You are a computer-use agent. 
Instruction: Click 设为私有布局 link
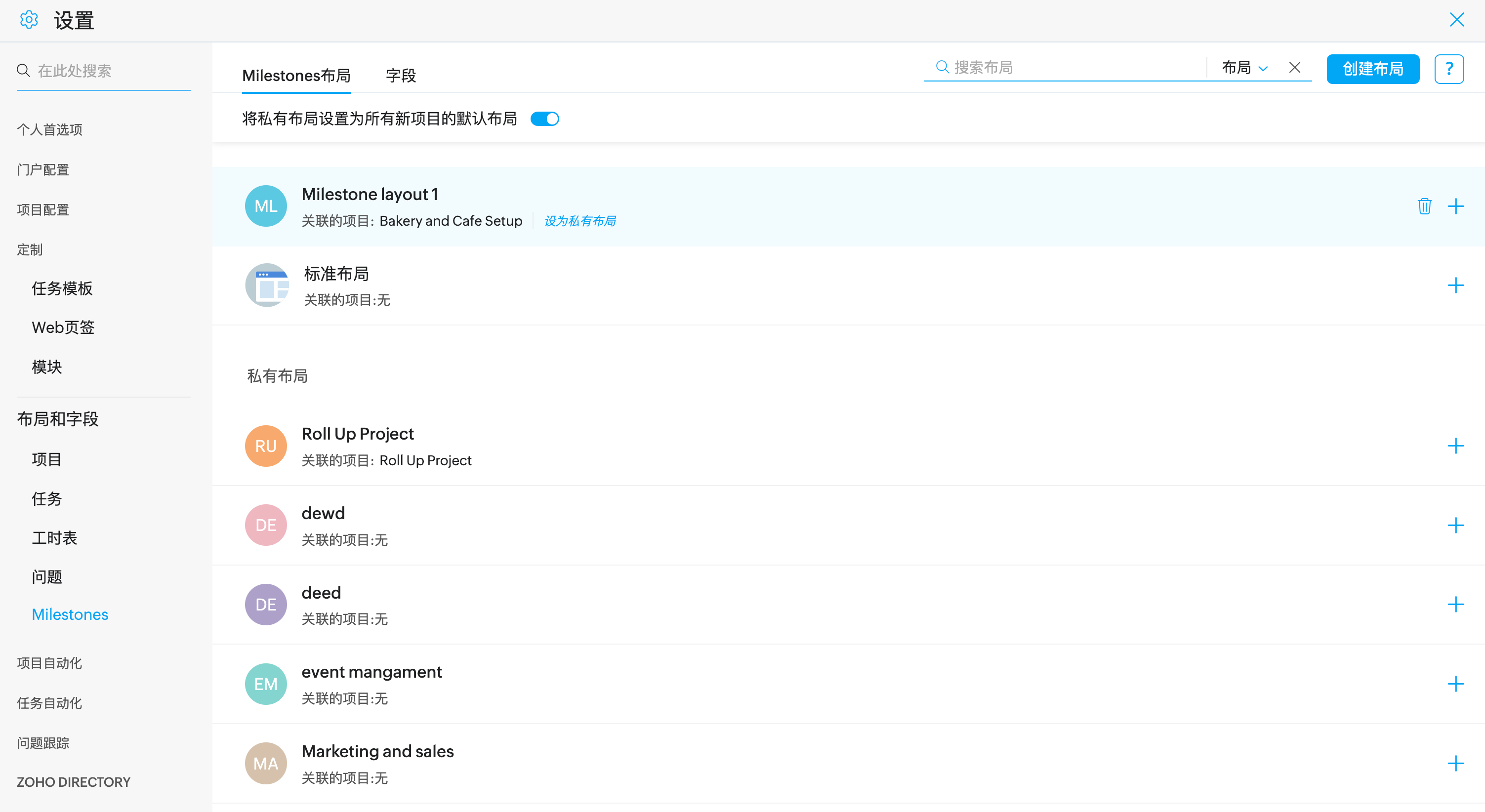[580, 221]
